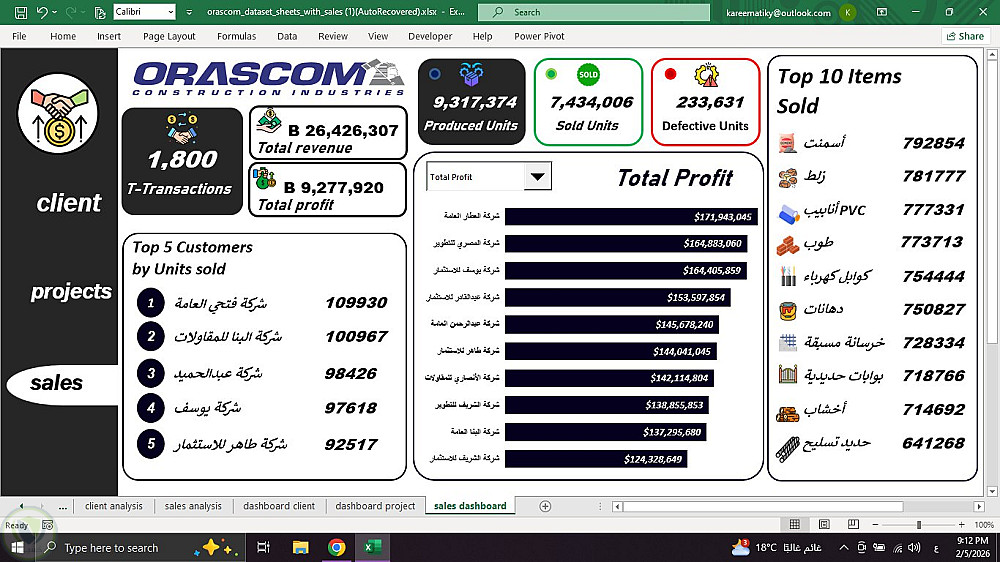Toggle the Produced Units radio button

pyautogui.click(x=435, y=74)
